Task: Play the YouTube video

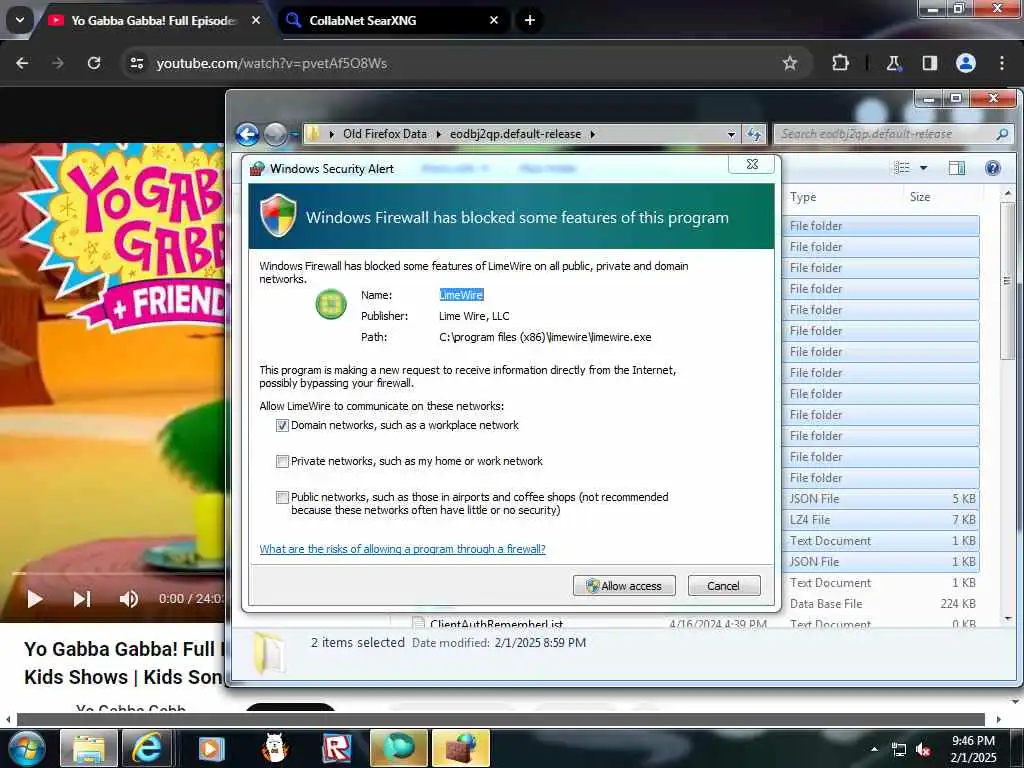Action: (x=35, y=599)
